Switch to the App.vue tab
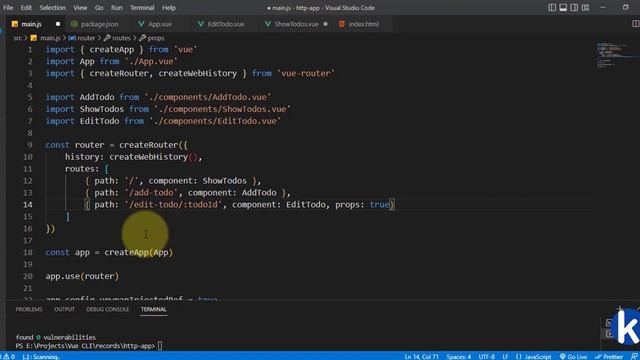The width and height of the screenshot is (640, 360). (x=160, y=24)
